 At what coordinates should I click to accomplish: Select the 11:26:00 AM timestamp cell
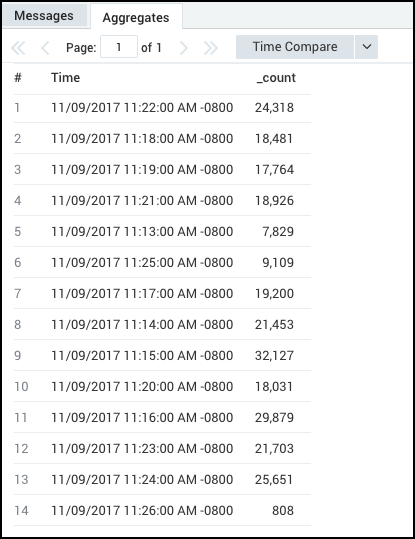[142, 510]
